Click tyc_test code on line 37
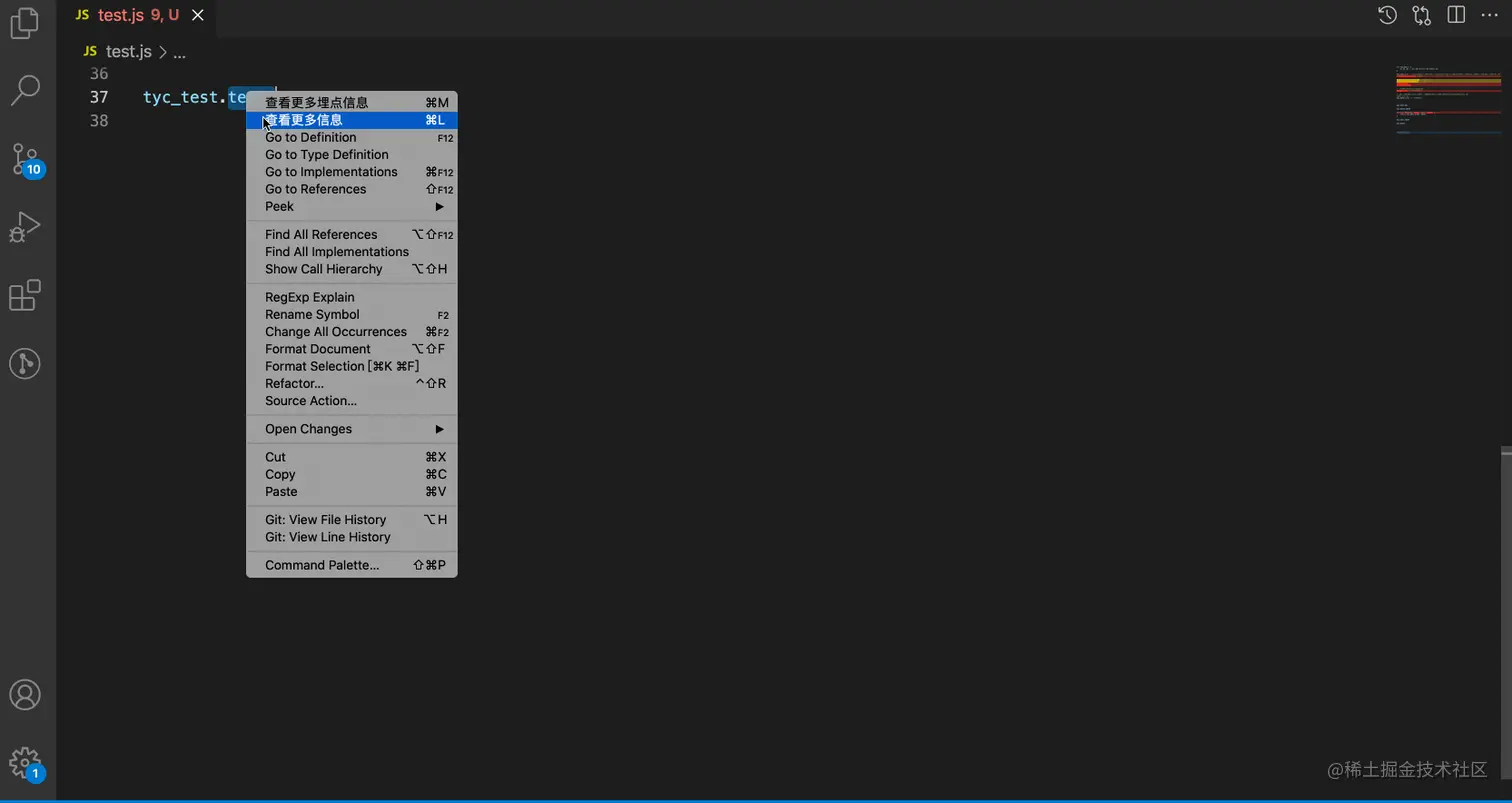Image resolution: width=1512 pixels, height=803 pixels. pos(181,97)
